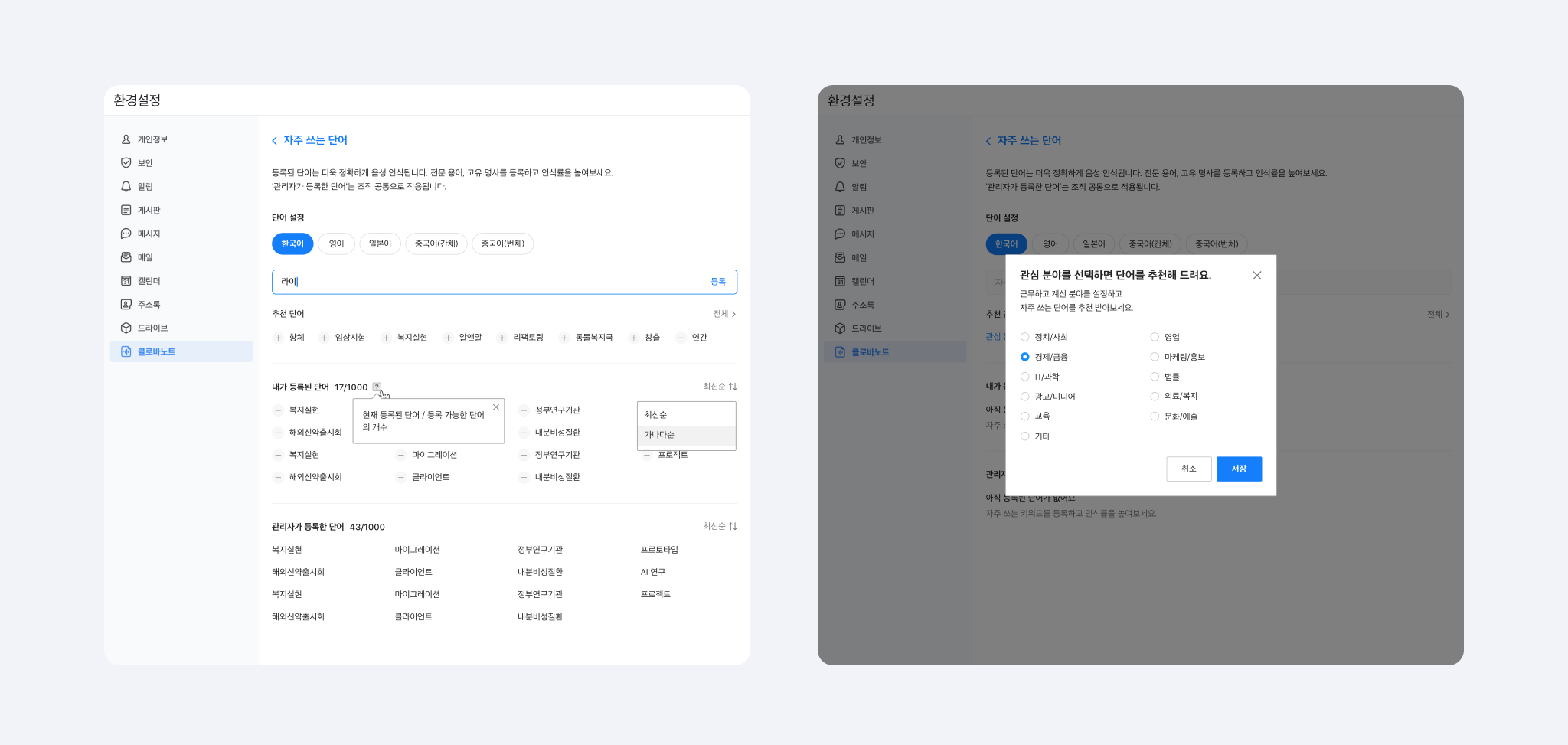The image size is (1568, 745).
Task: Close the 관심 분야 dialog with X
Action: coord(1256,276)
